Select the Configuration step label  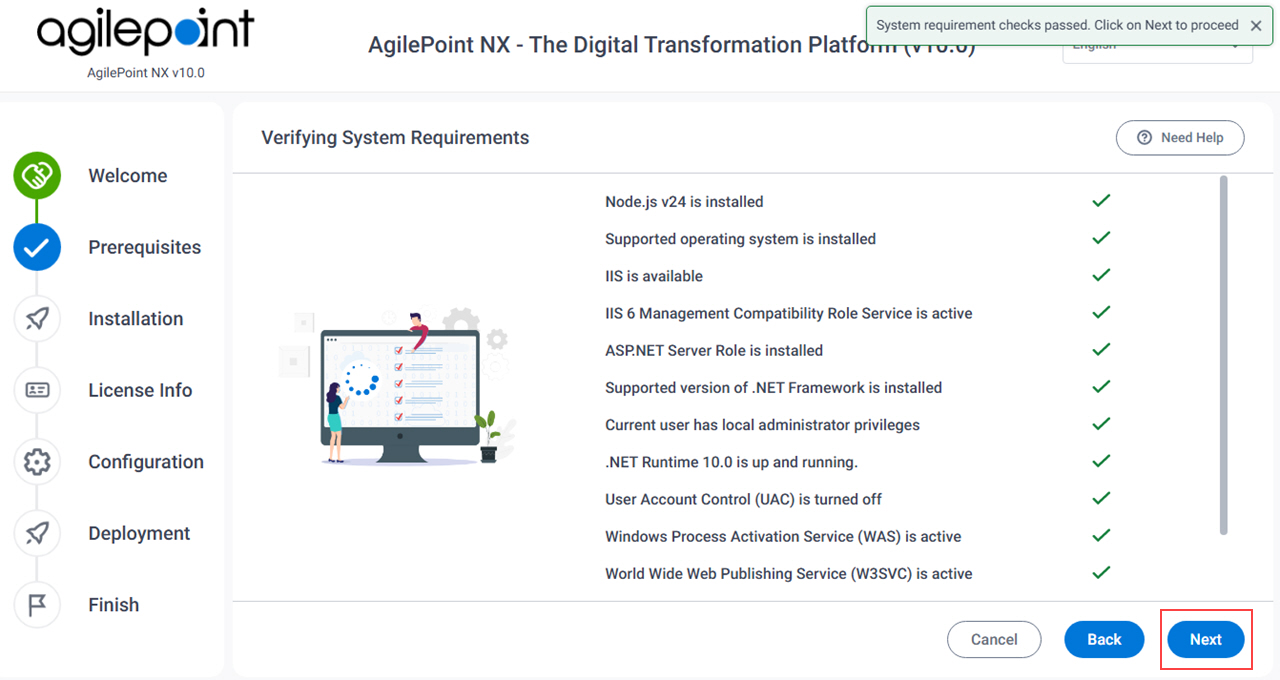pyautogui.click(x=146, y=462)
